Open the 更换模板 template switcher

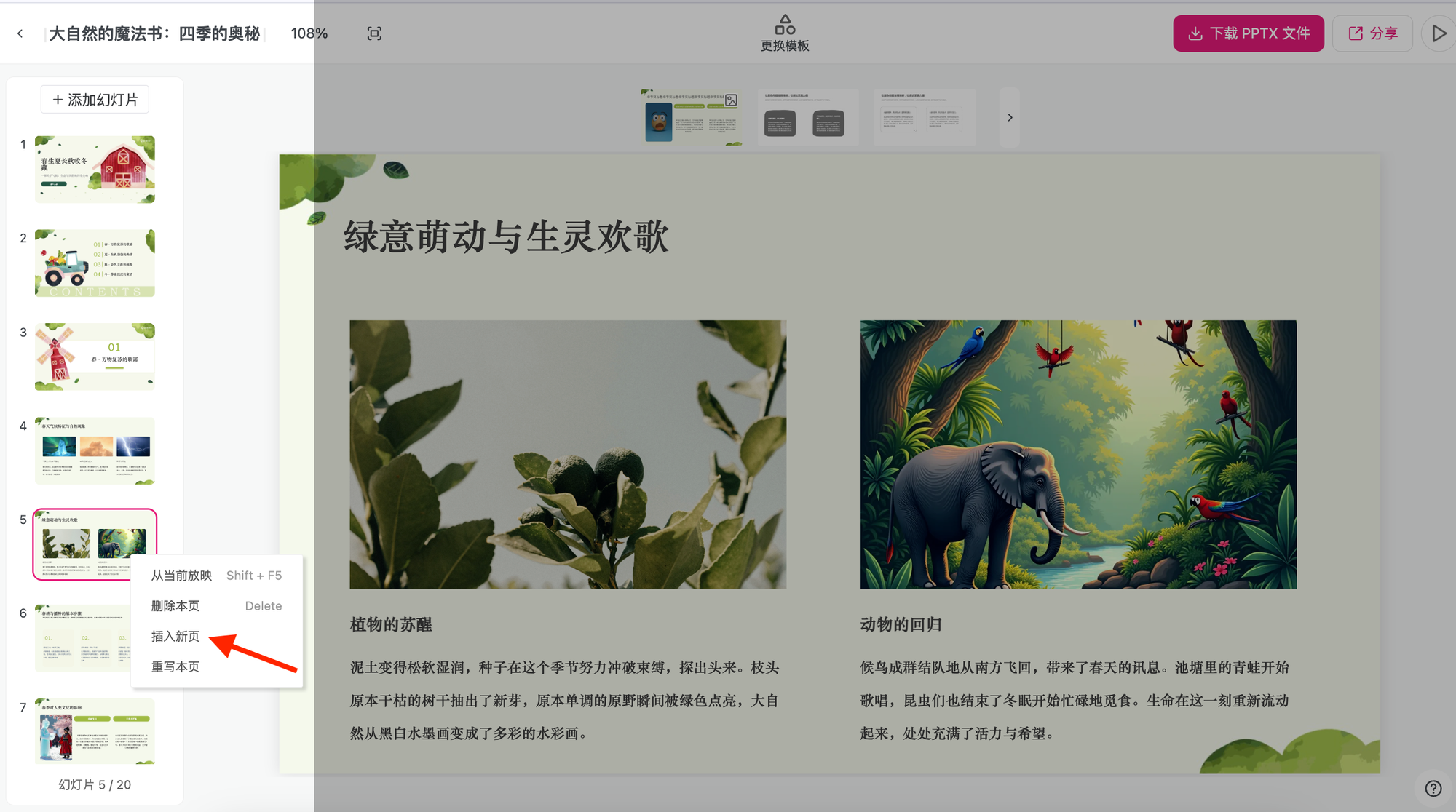click(x=785, y=33)
